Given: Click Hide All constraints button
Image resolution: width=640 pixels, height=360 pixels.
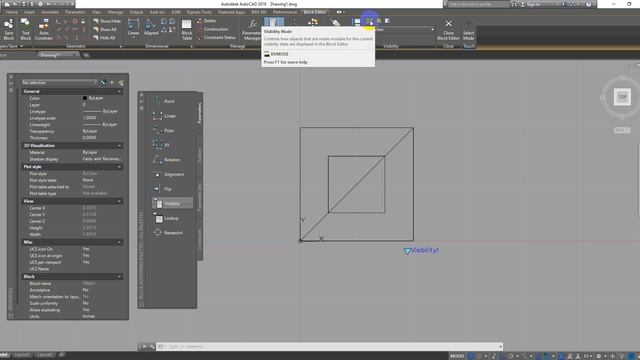Looking at the screenshot, I should tap(104, 38).
